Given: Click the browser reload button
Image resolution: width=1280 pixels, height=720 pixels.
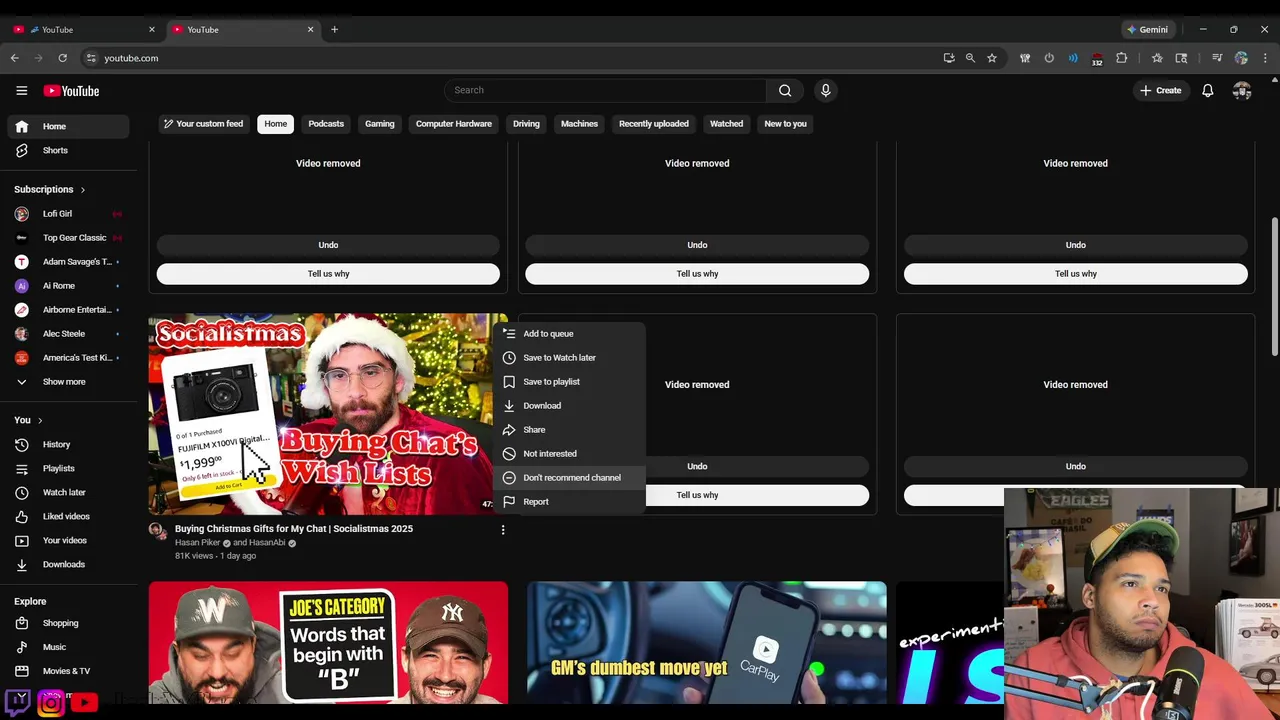Looking at the screenshot, I should pyautogui.click(x=62, y=58).
